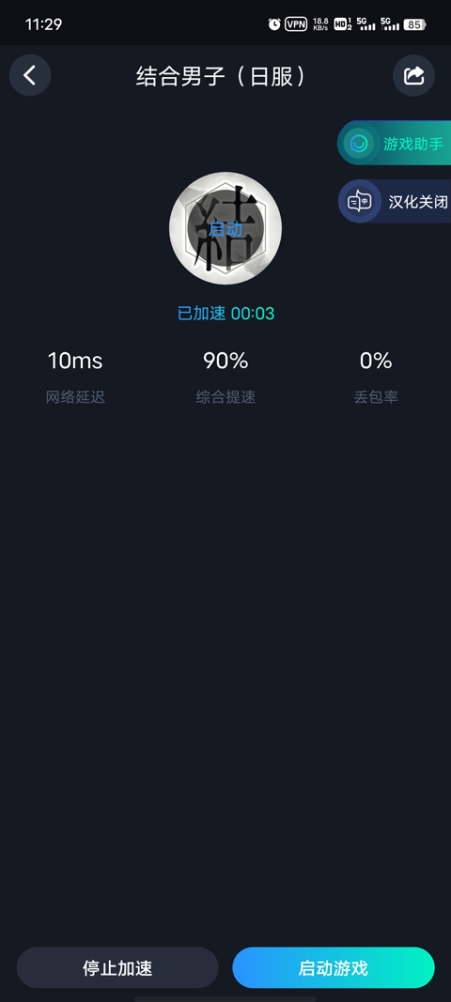
Task: Select the 90% 综合提速 stat
Action: coord(226,378)
